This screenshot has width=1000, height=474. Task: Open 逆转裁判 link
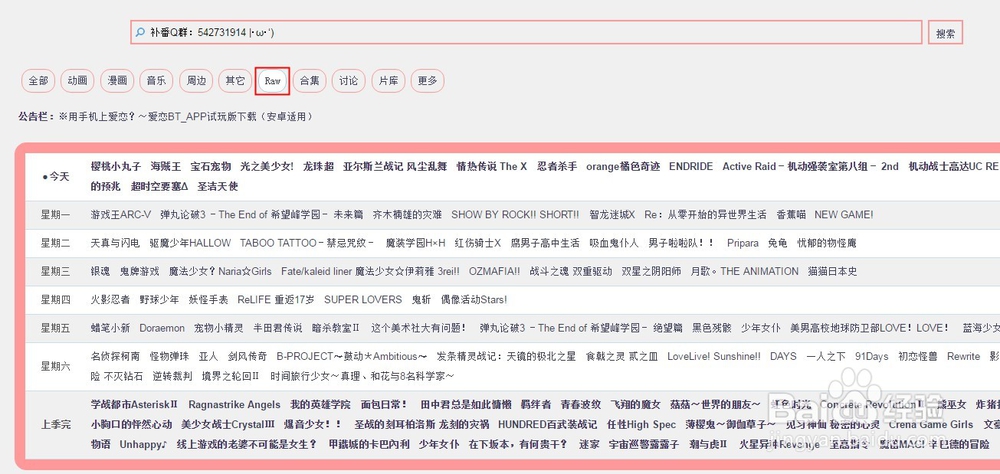[x=172, y=376]
